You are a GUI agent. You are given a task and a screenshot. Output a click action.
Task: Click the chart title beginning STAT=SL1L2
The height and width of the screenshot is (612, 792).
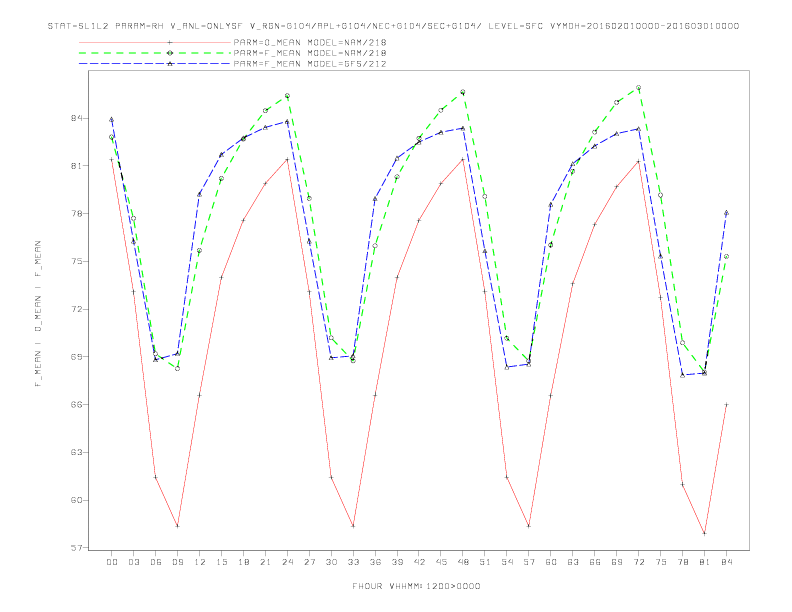(x=393, y=26)
